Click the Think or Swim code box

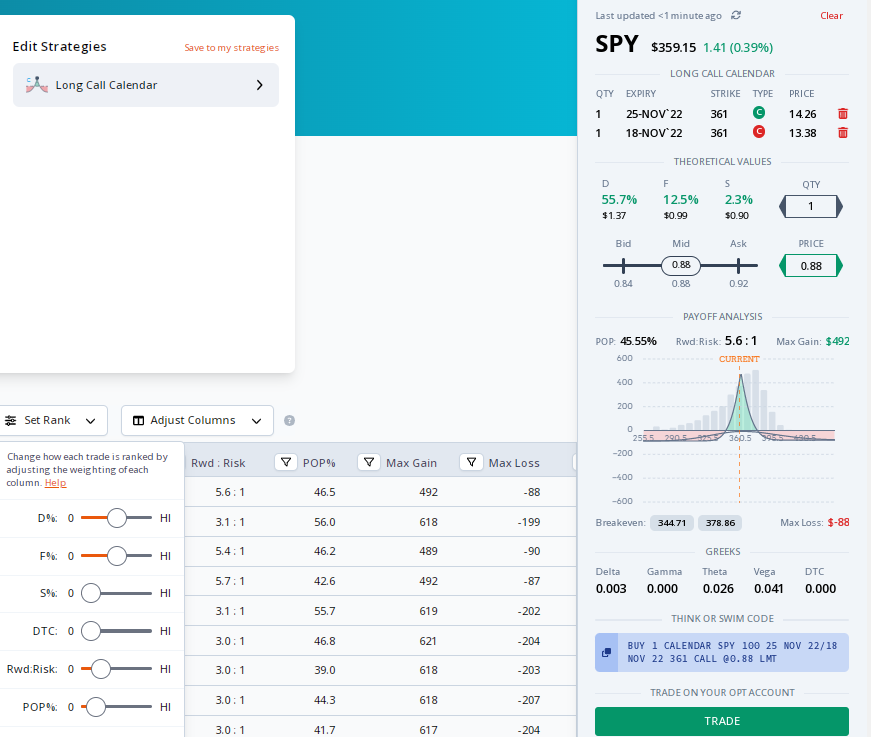tap(722, 652)
